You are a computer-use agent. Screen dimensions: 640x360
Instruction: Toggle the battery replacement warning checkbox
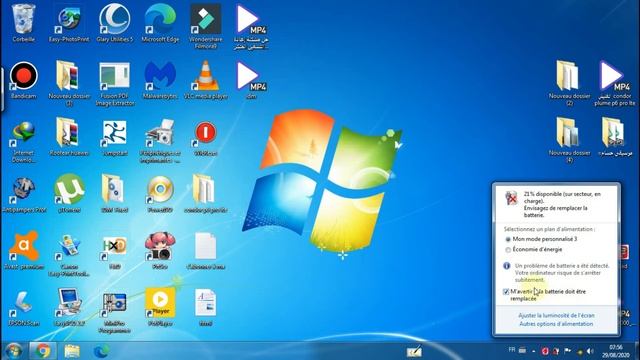coord(506,291)
